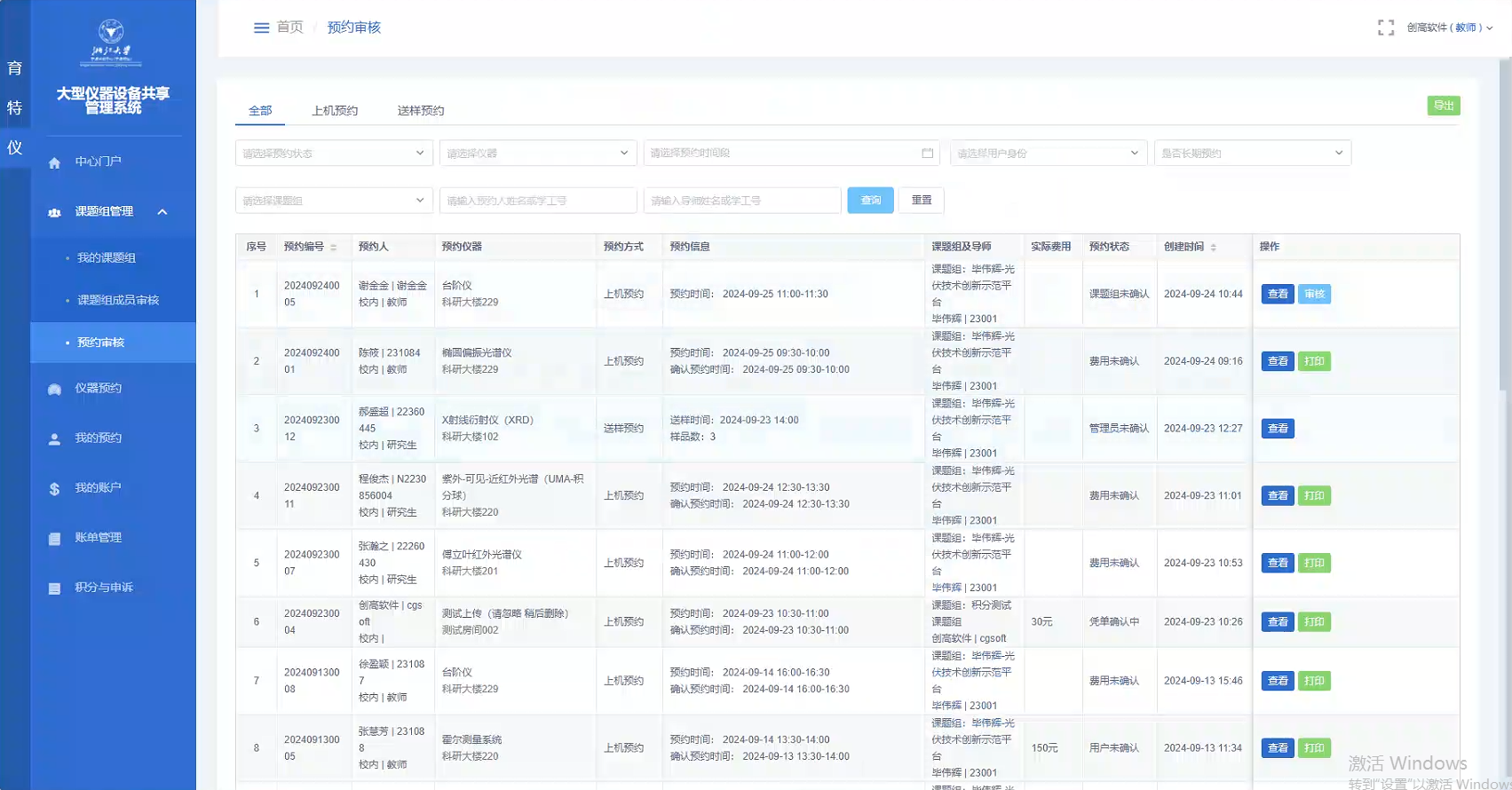Screen dimensions: 1512x790
Task: Open 账单管理 sidebar icon
Action: coord(54,538)
